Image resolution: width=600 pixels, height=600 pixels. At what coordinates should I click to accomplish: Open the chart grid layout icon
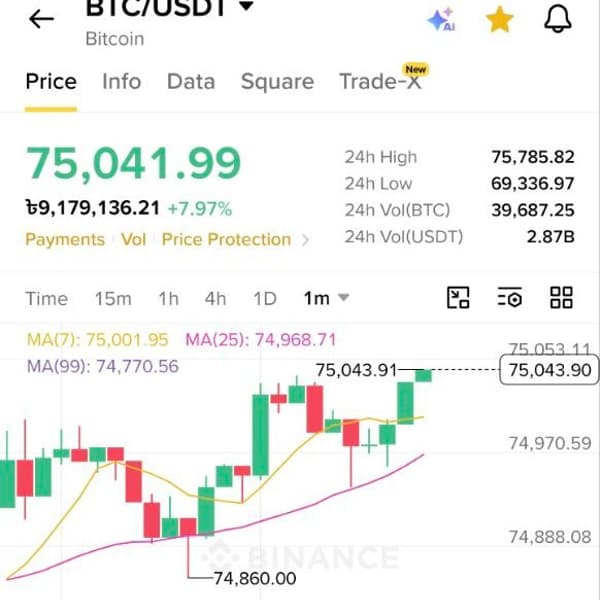tap(561, 298)
